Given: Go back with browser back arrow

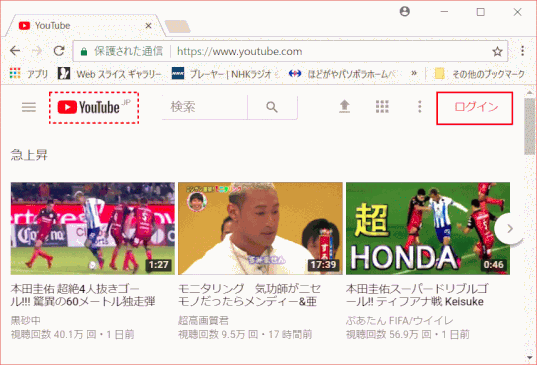Looking at the screenshot, I should pos(15,51).
